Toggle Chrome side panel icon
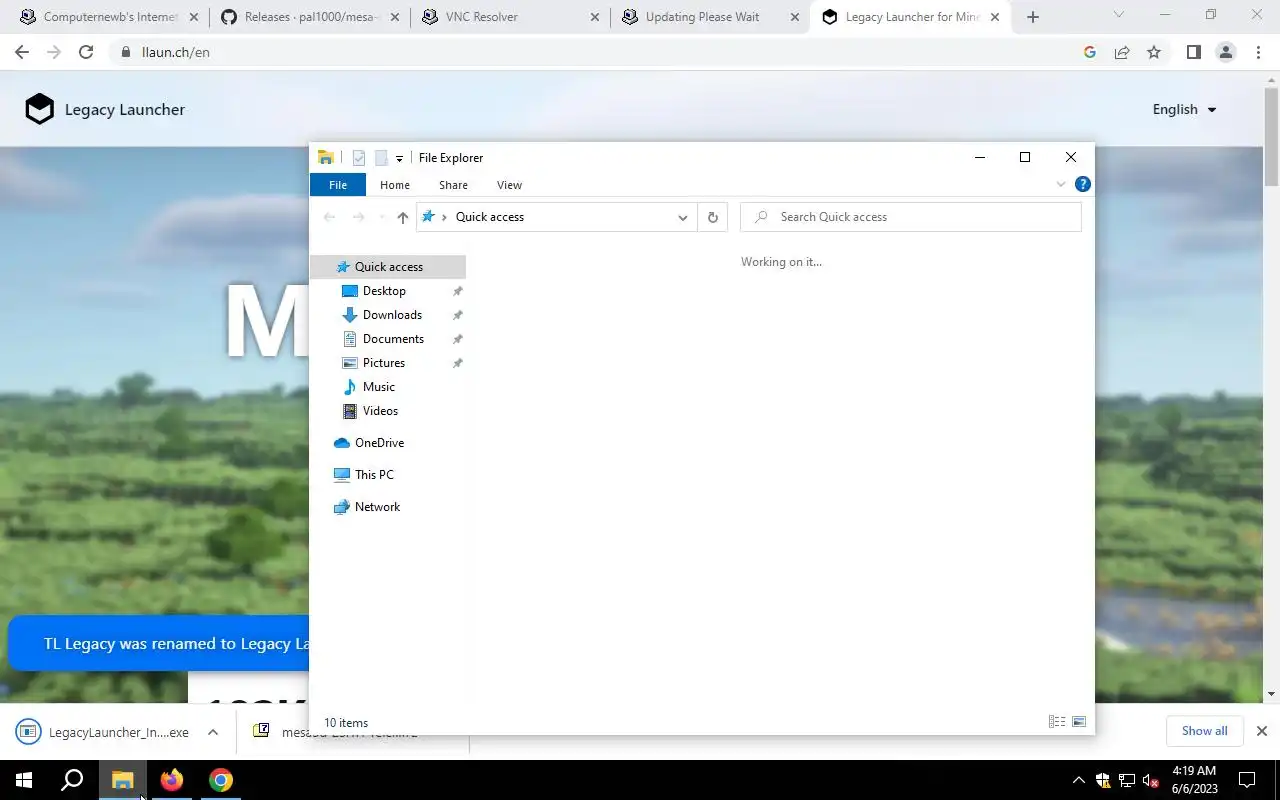Image resolution: width=1280 pixels, height=800 pixels. 1193,52
